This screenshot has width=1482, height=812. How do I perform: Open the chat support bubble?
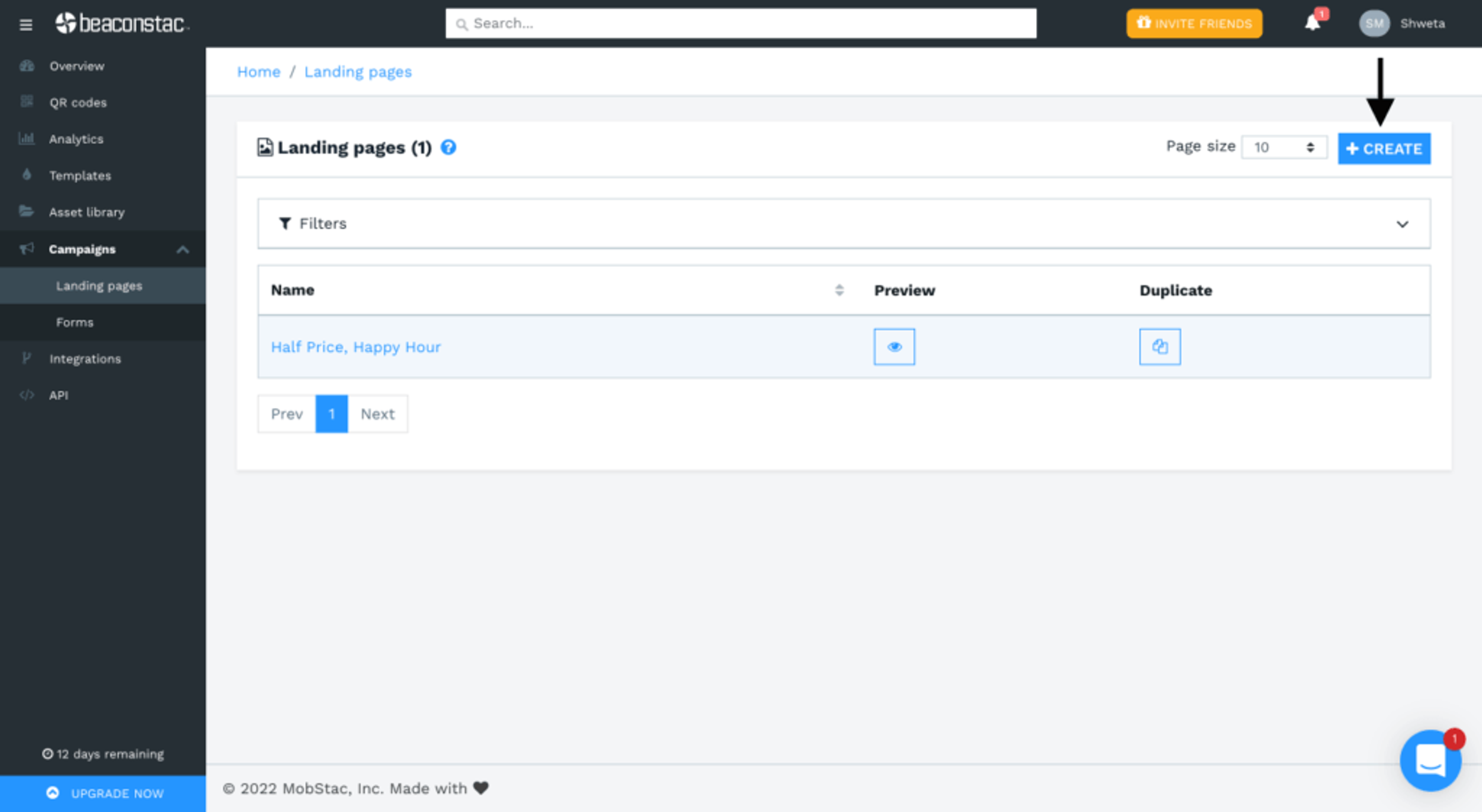point(1430,760)
